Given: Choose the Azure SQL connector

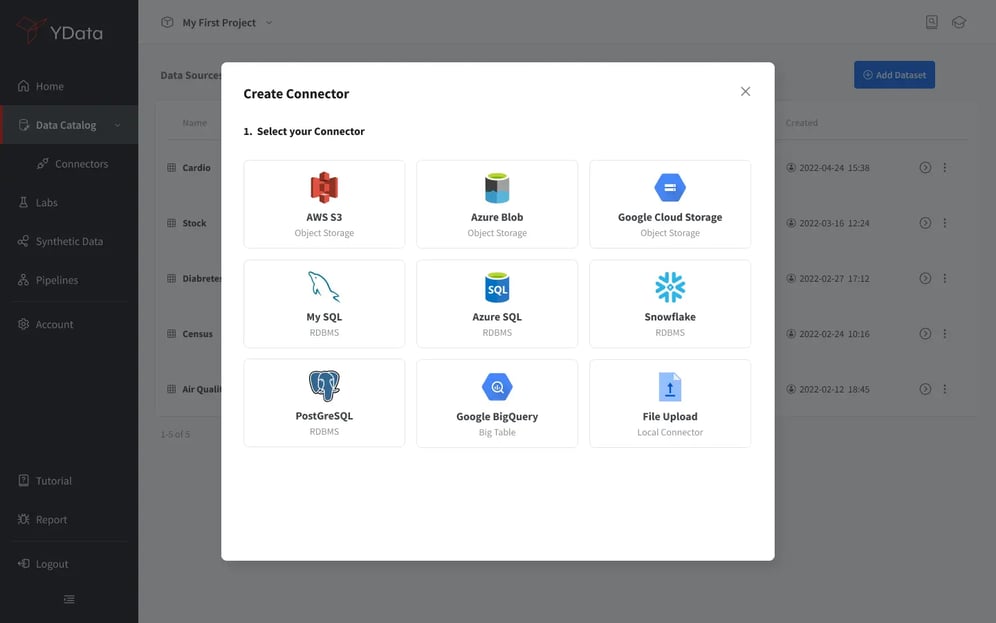Looking at the screenshot, I should point(497,304).
